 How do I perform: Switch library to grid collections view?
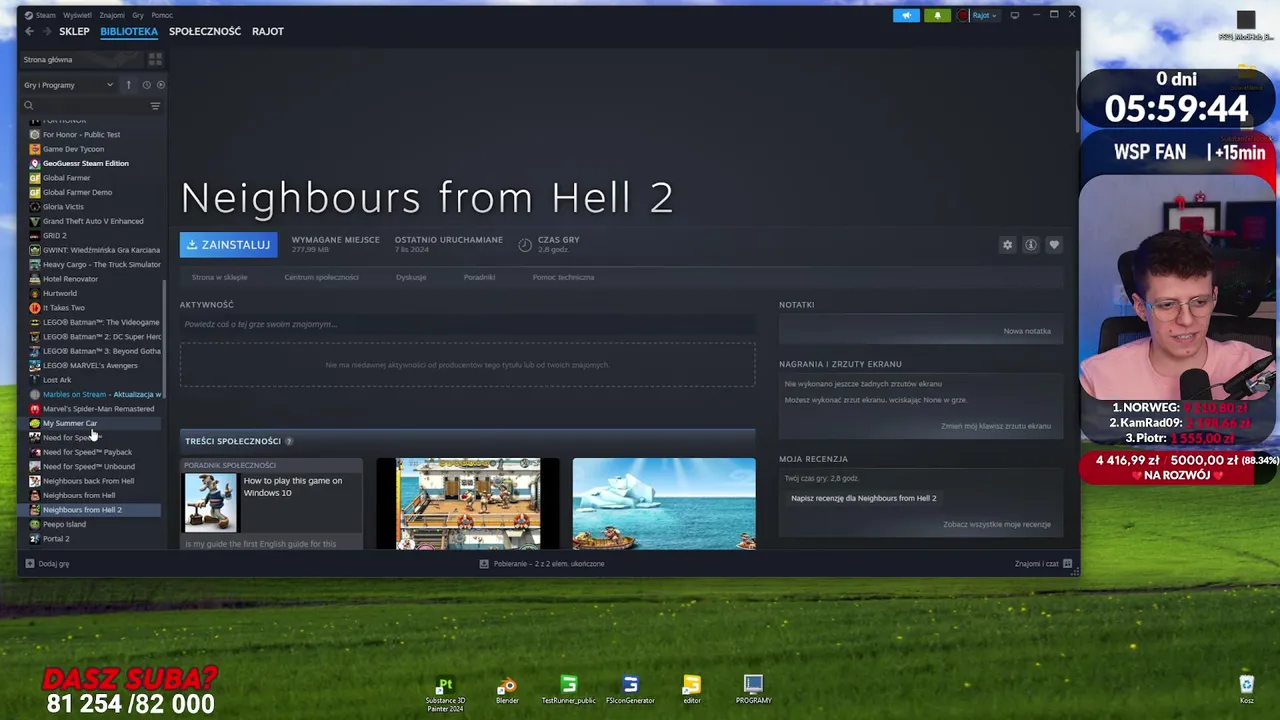click(x=155, y=60)
